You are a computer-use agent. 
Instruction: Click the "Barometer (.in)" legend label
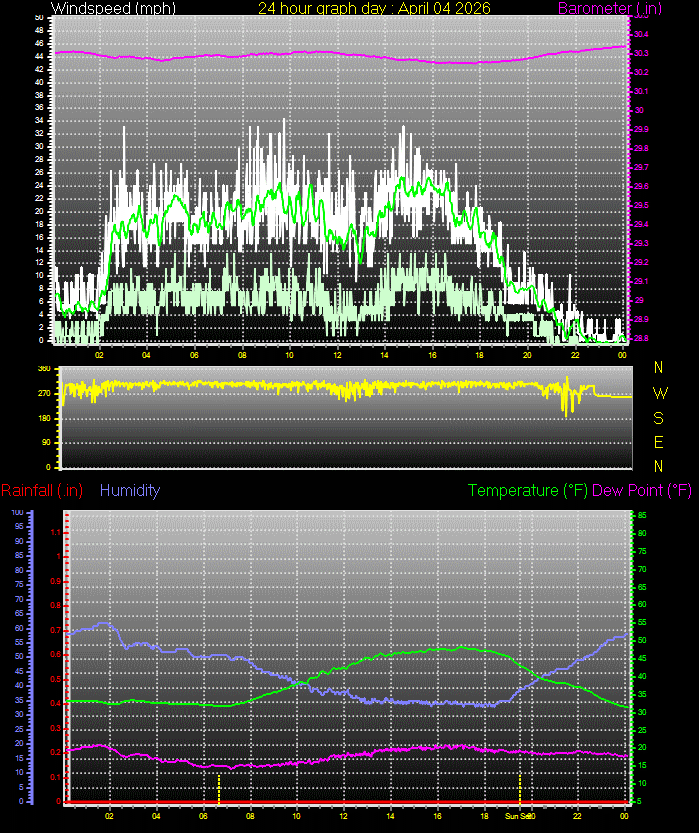[x=610, y=8]
